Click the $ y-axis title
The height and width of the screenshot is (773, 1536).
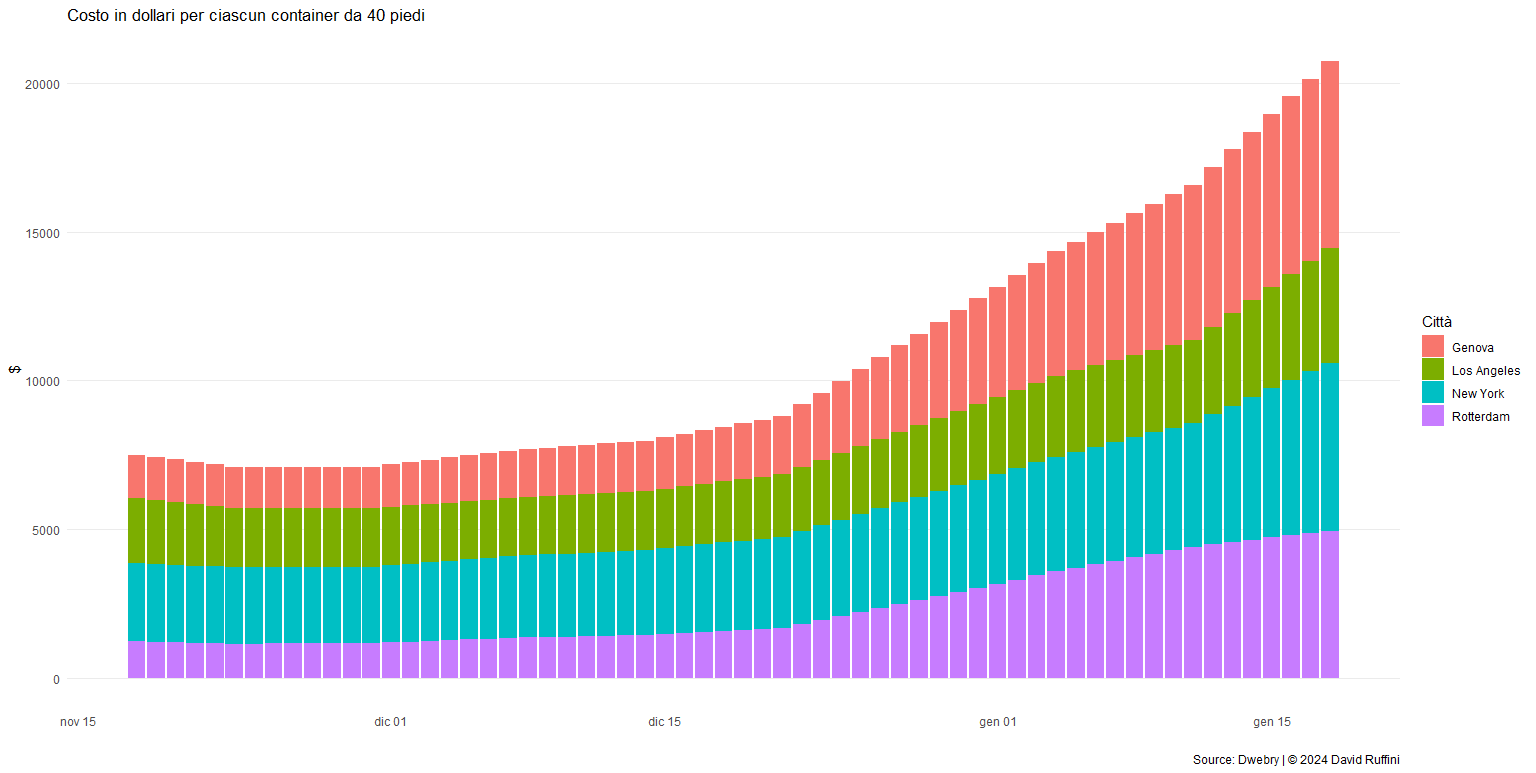[15, 370]
